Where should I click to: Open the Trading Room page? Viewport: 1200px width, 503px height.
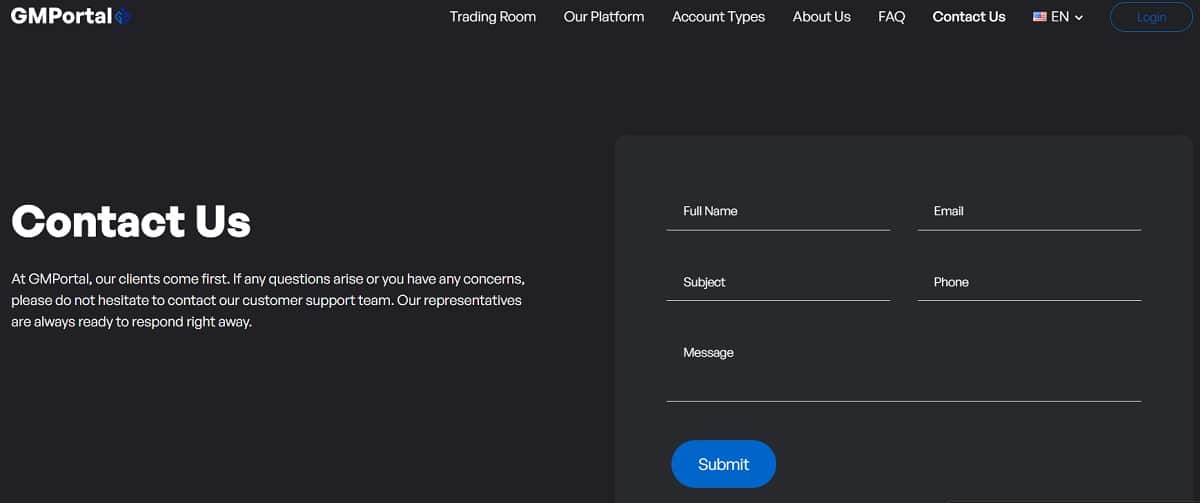pyautogui.click(x=492, y=17)
